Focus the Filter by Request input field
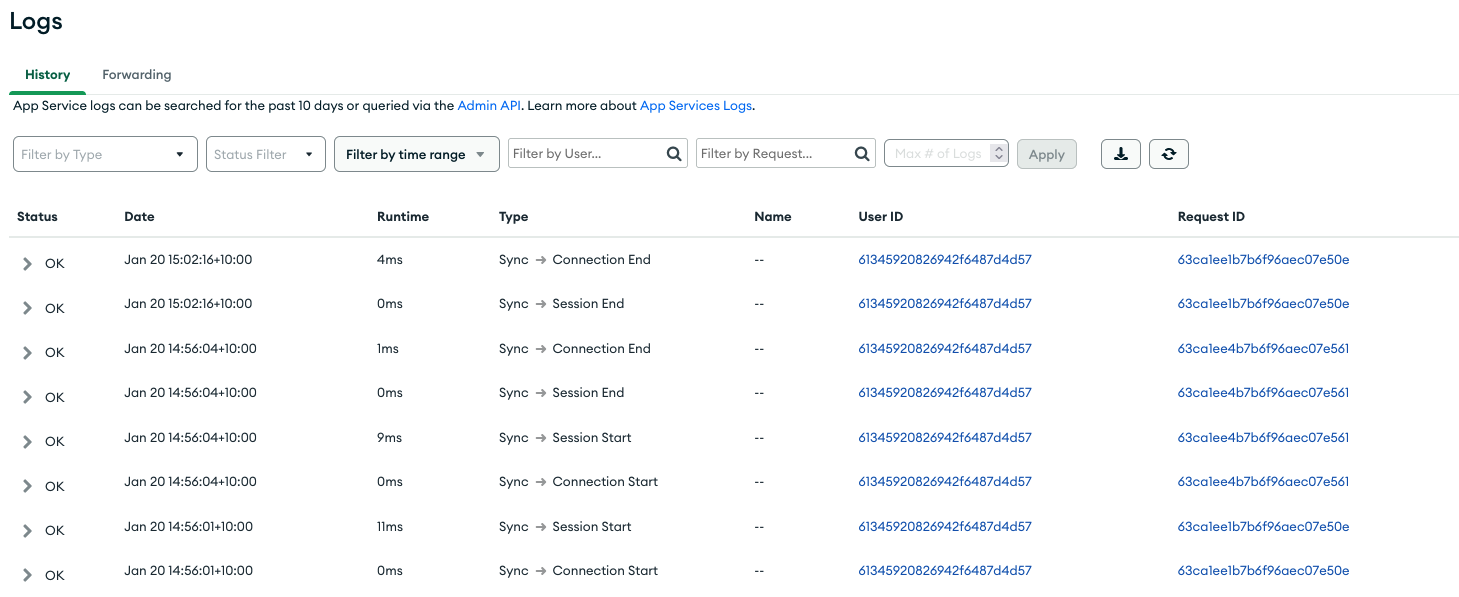 [x=773, y=154]
